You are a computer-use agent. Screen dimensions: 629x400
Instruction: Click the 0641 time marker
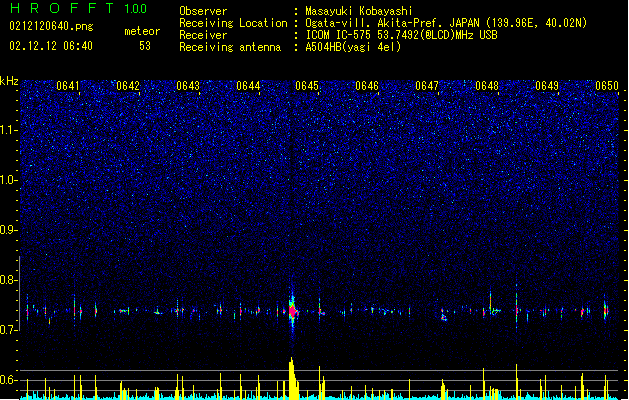pyautogui.click(x=67, y=86)
